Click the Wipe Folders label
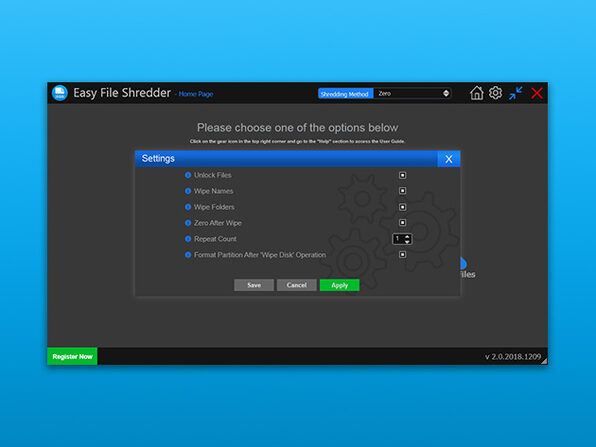This screenshot has width=596, height=447. [214, 207]
